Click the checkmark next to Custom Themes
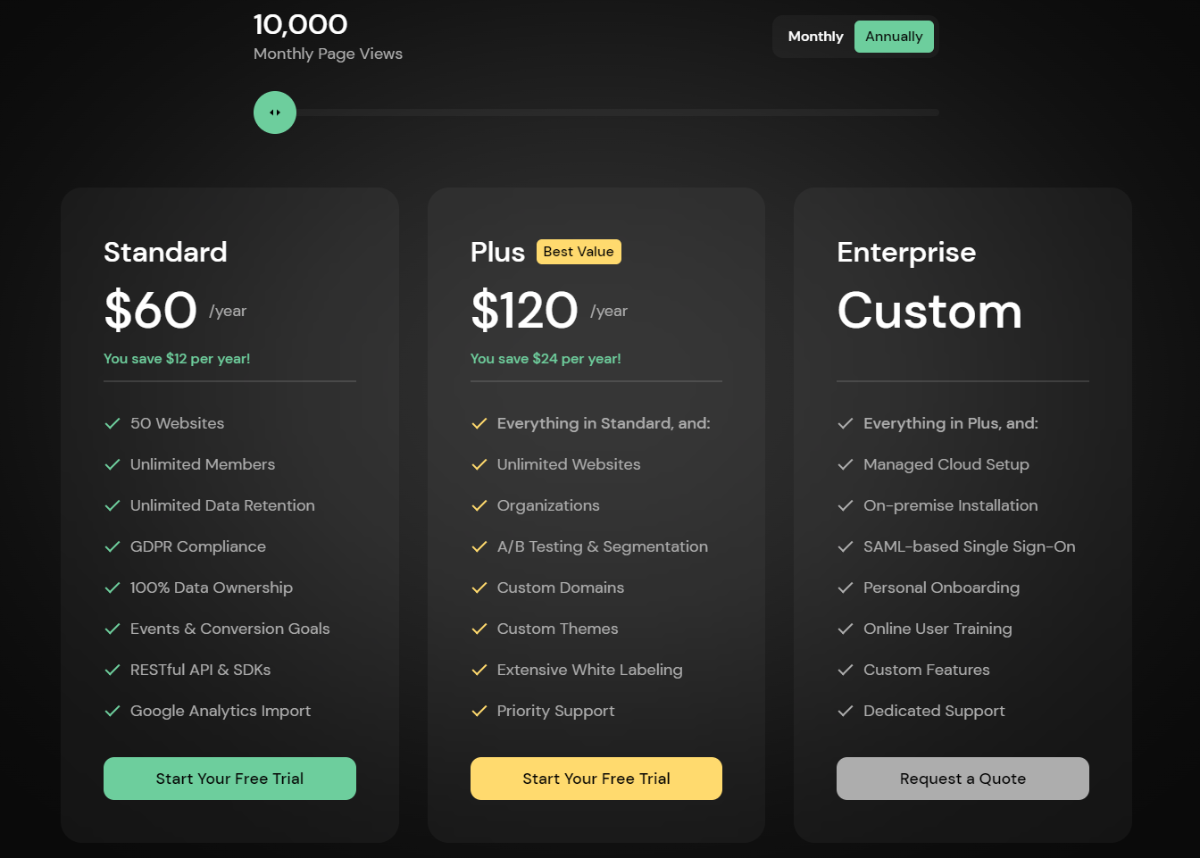This screenshot has width=1200, height=858. [479, 628]
